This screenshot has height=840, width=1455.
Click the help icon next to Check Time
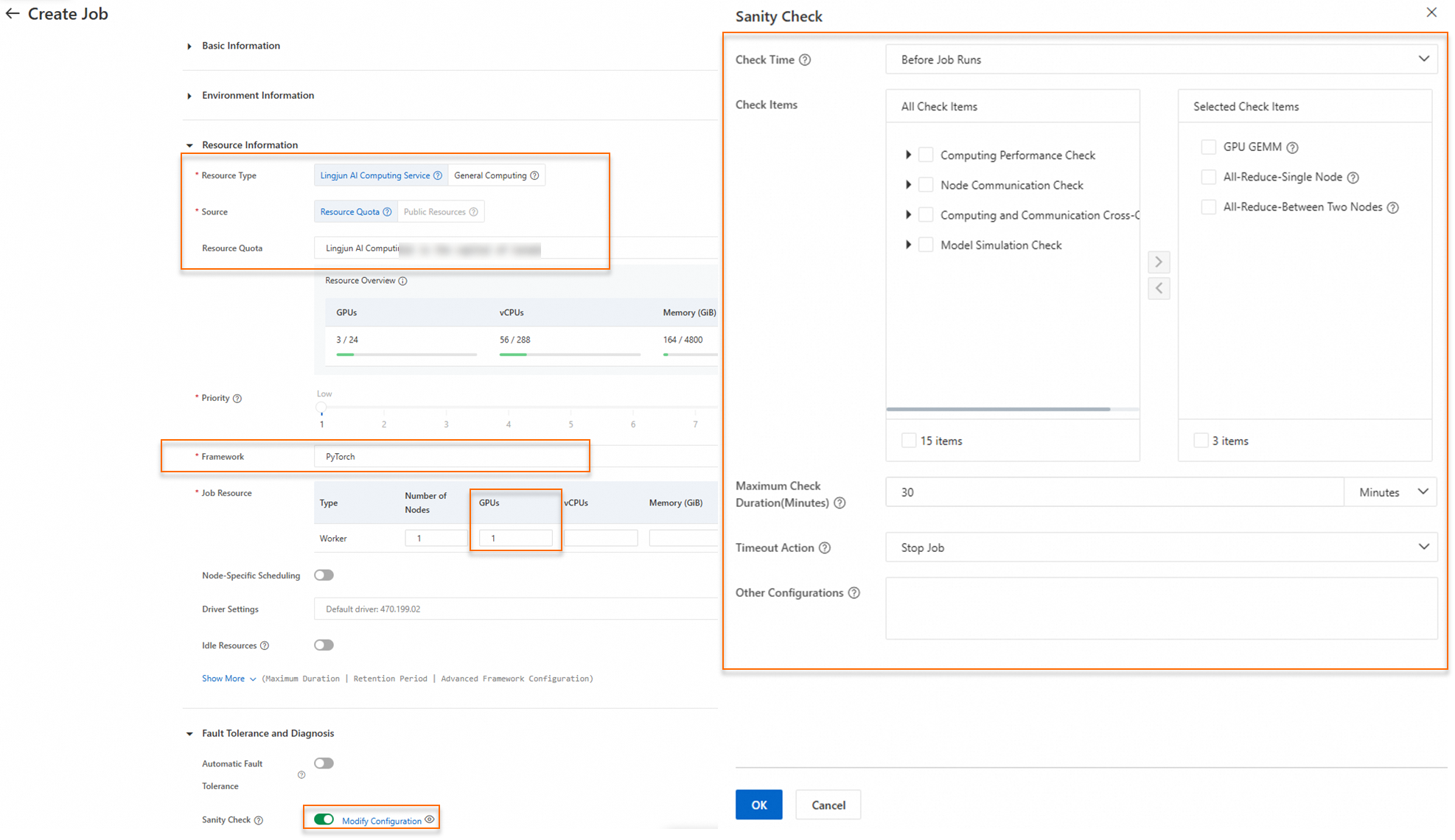805,60
